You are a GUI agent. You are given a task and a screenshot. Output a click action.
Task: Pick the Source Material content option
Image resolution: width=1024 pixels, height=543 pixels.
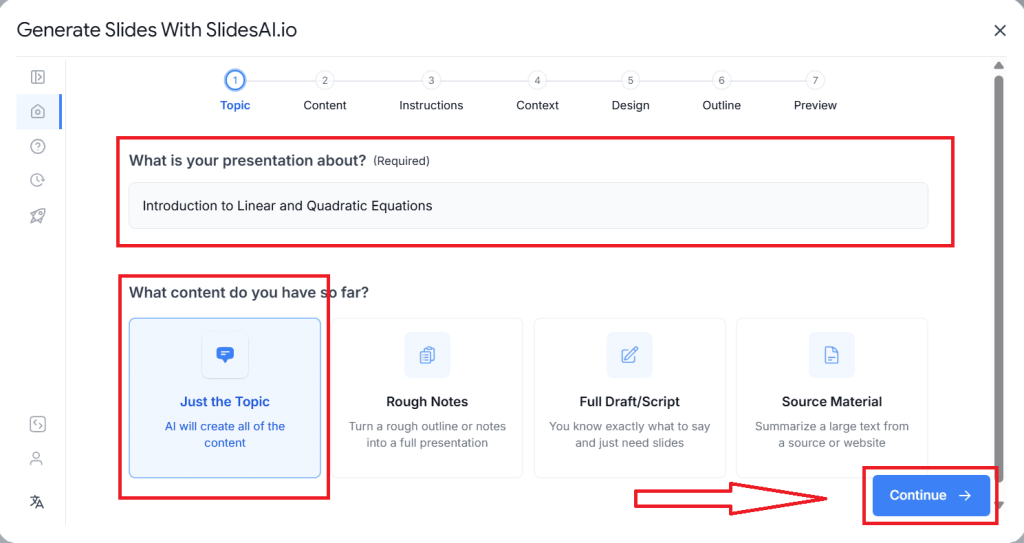coord(831,398)
